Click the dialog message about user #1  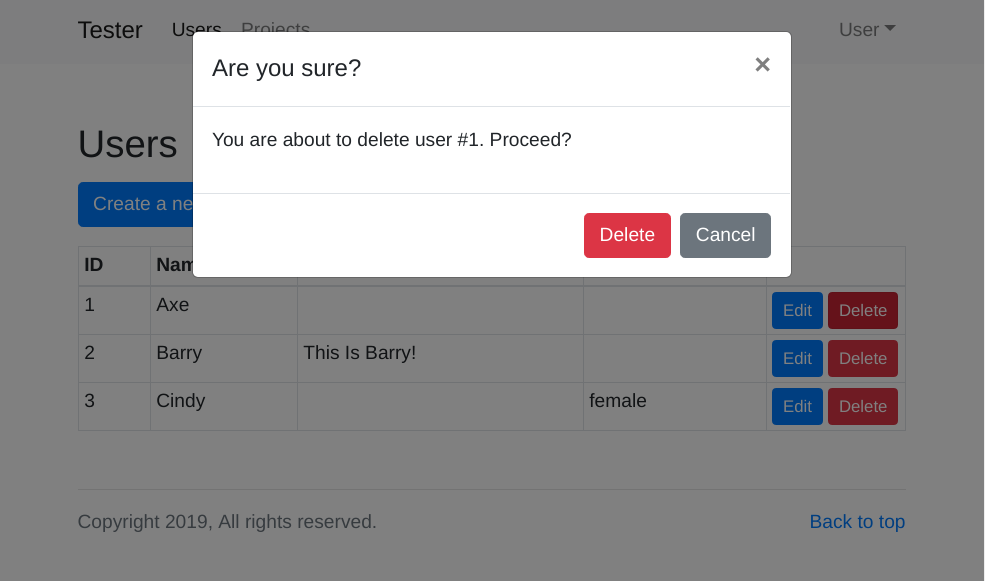tap(391, 140)
